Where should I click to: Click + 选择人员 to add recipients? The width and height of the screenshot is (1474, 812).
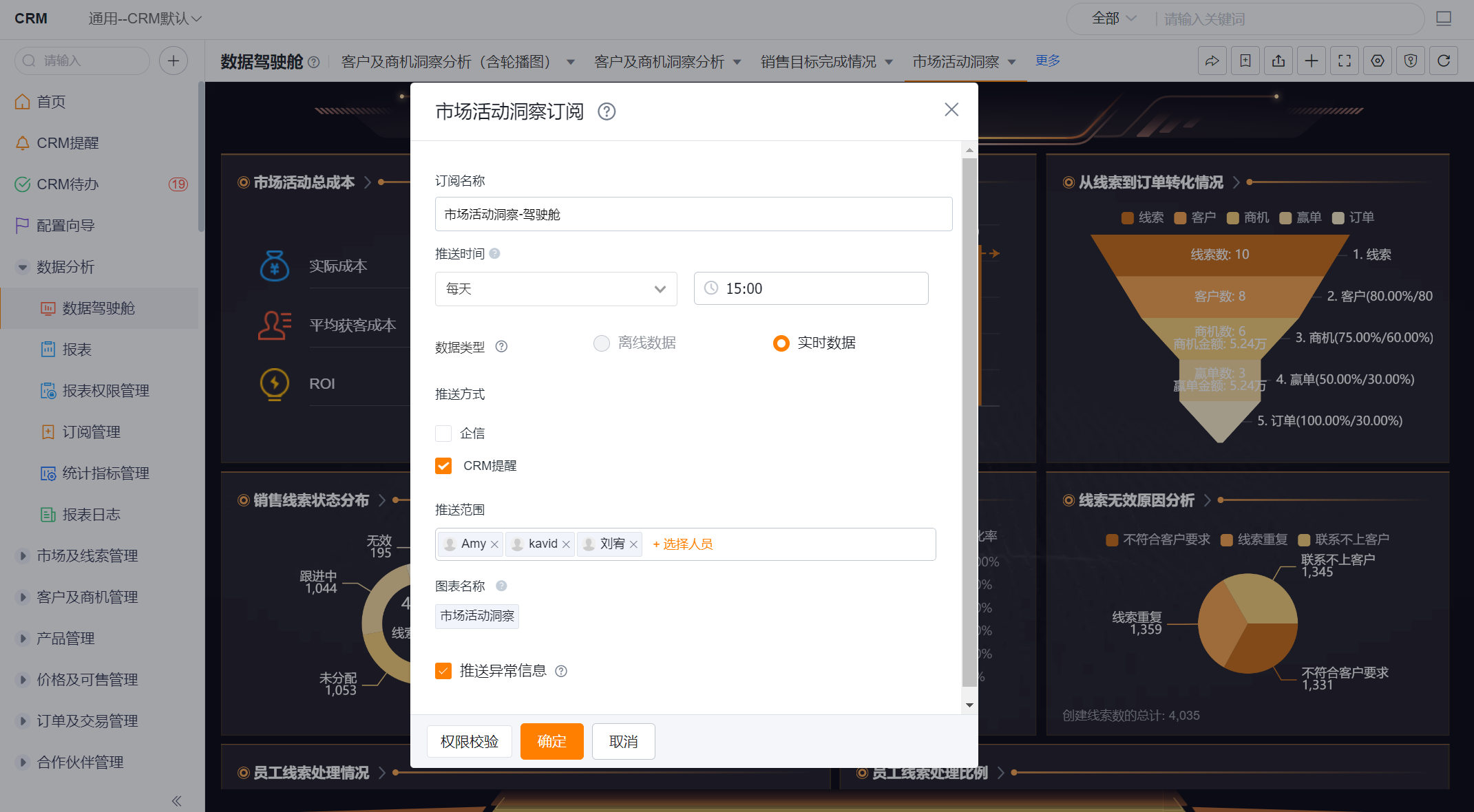pos(683,544)
